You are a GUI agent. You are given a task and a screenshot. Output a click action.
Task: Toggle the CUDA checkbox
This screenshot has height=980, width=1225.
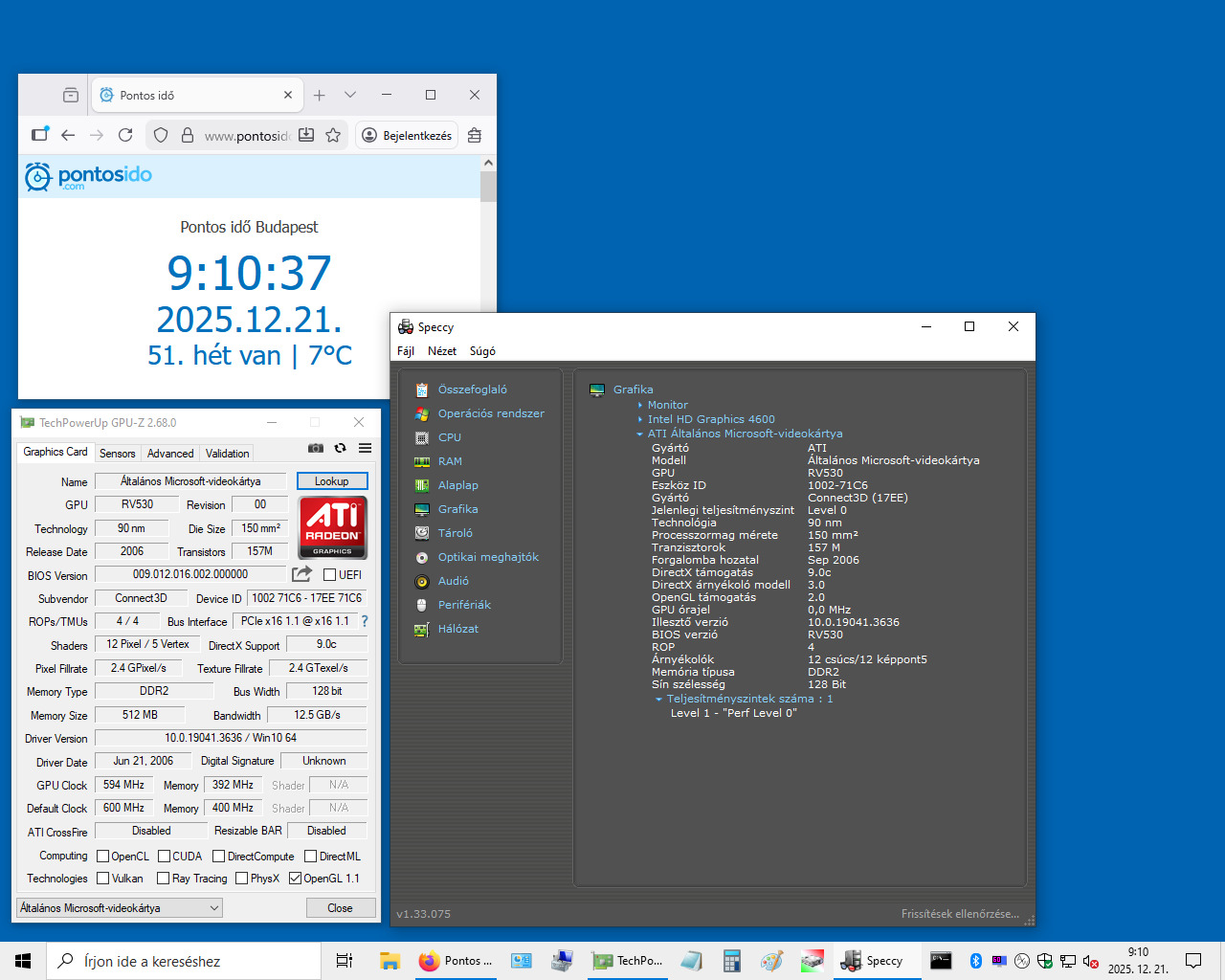pos(164,857)
